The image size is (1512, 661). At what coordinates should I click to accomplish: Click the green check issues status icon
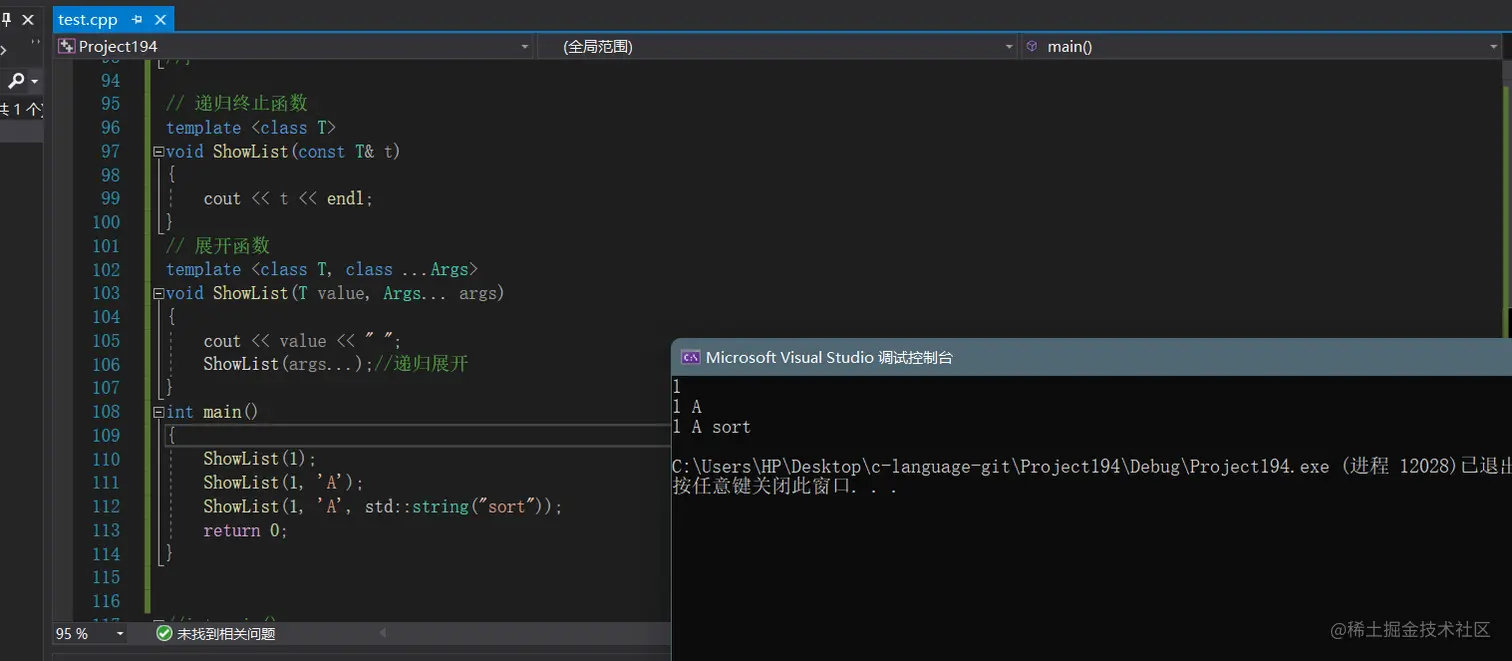pyautogui.click(x=164, y=633)
